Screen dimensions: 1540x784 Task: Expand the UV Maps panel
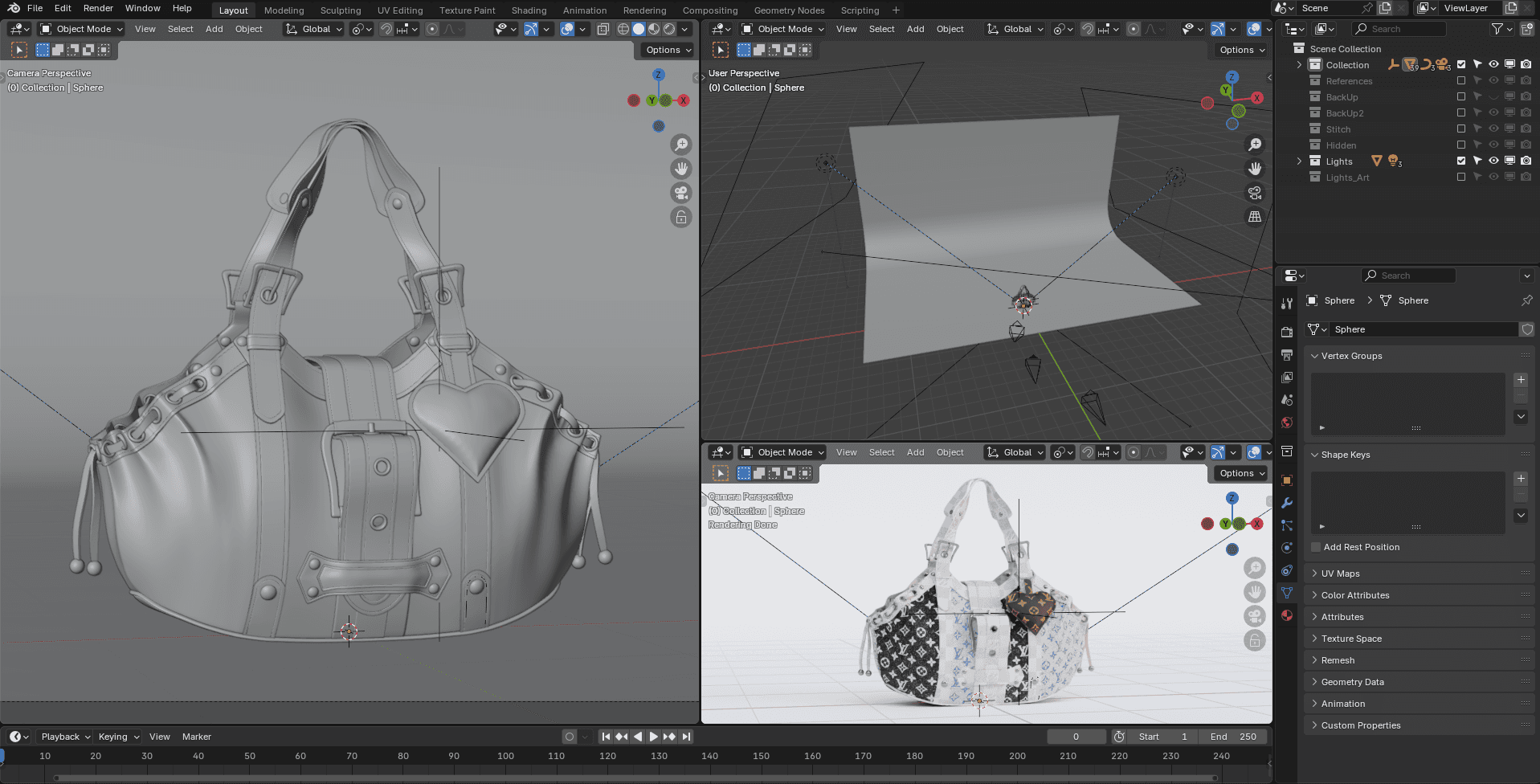(1419, 574)
